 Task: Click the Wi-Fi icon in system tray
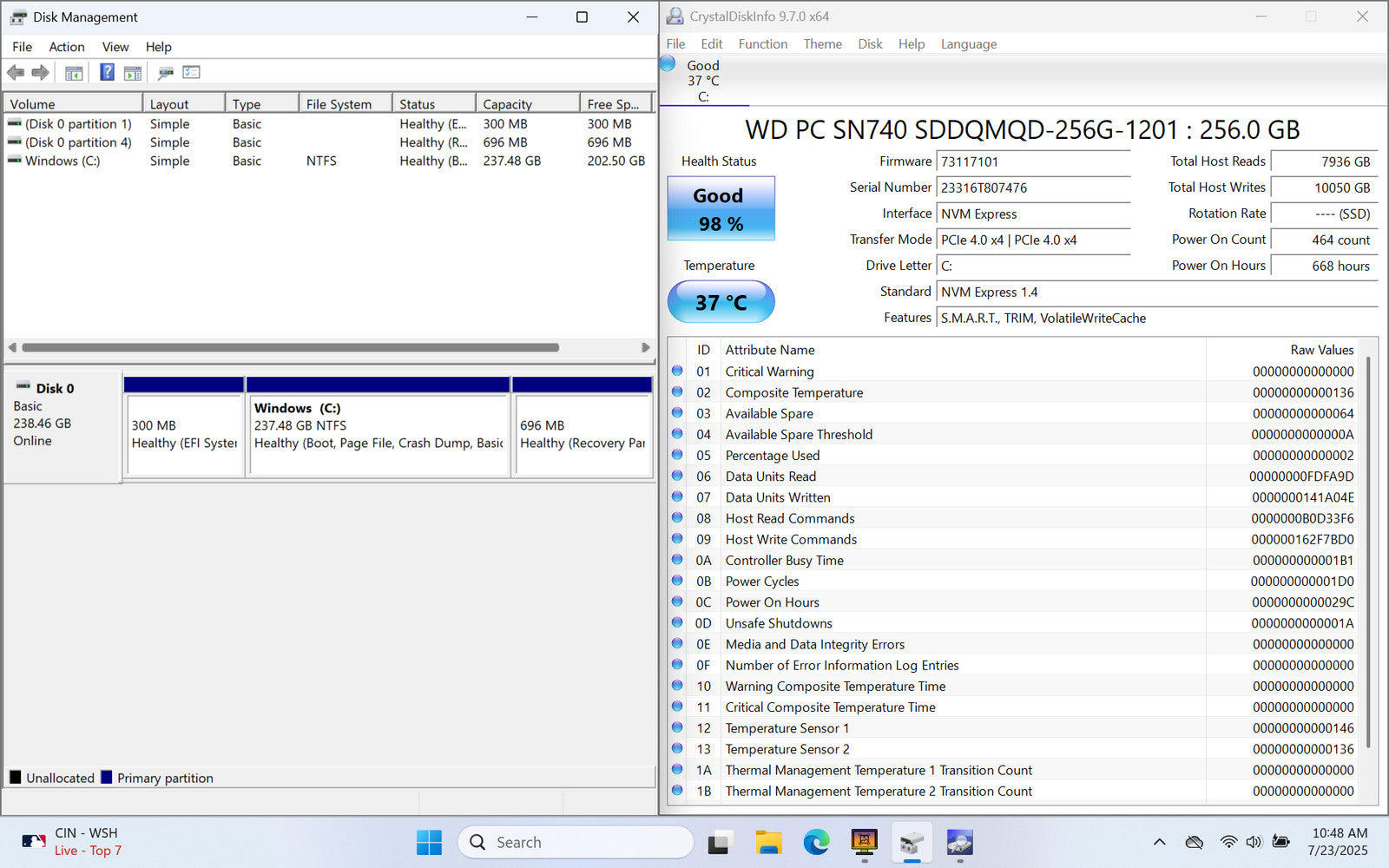coord(1228,842)
